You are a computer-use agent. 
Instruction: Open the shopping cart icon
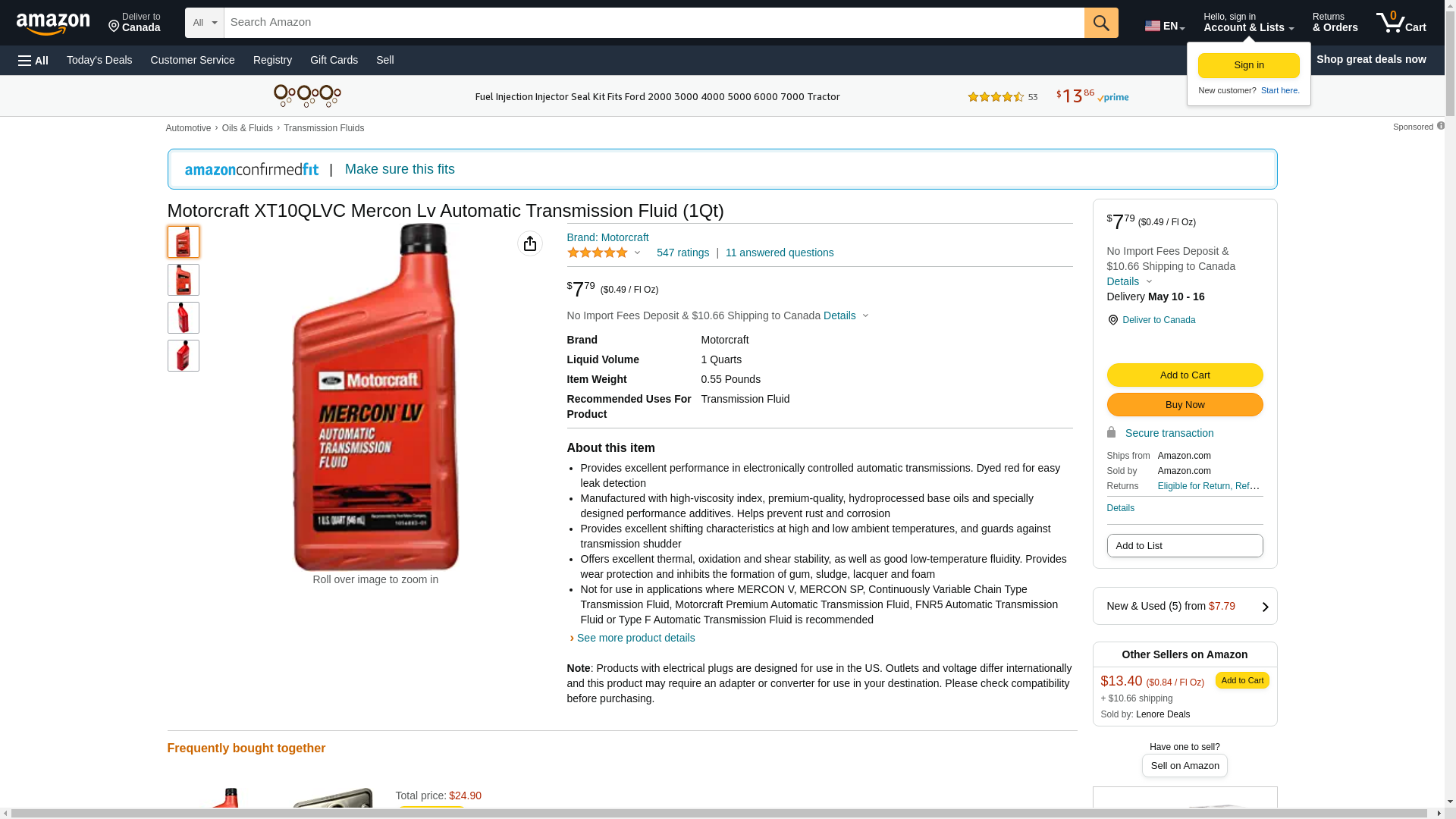(1401, 23)
